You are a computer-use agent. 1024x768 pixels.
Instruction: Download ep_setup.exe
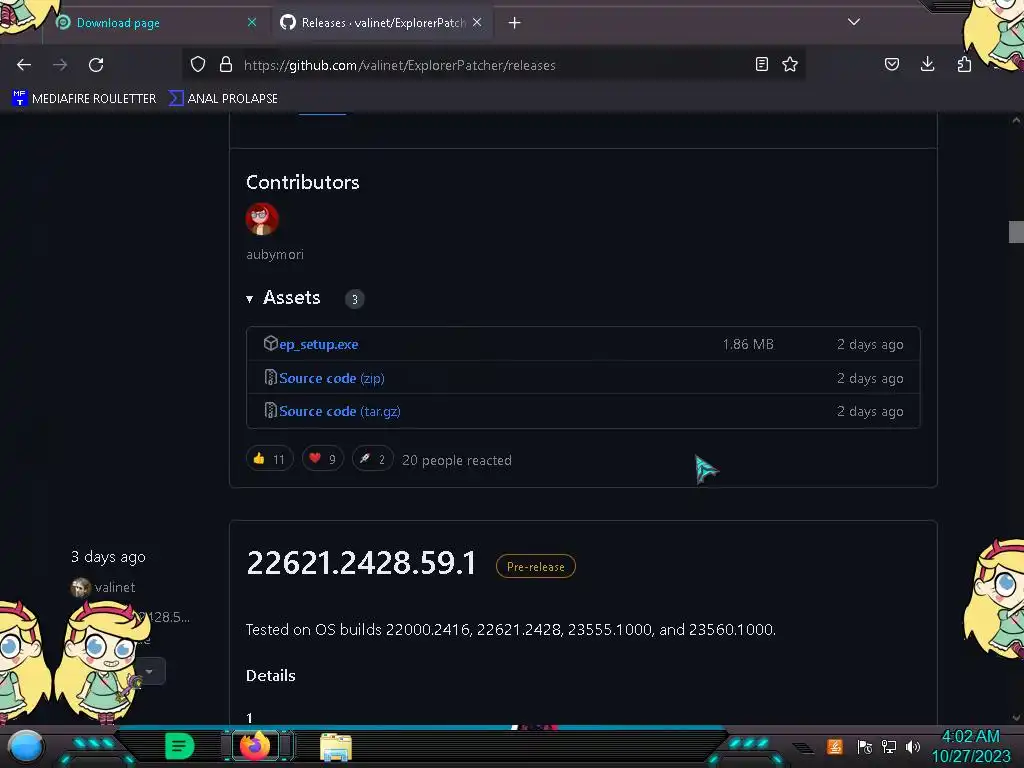(x=319, y=344)
